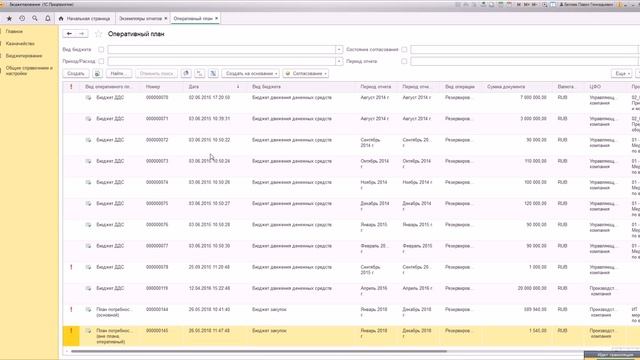Viewport: 640px width, 360px height.
Task: Open the Главное section in sidebar
Action: point(14,31)
